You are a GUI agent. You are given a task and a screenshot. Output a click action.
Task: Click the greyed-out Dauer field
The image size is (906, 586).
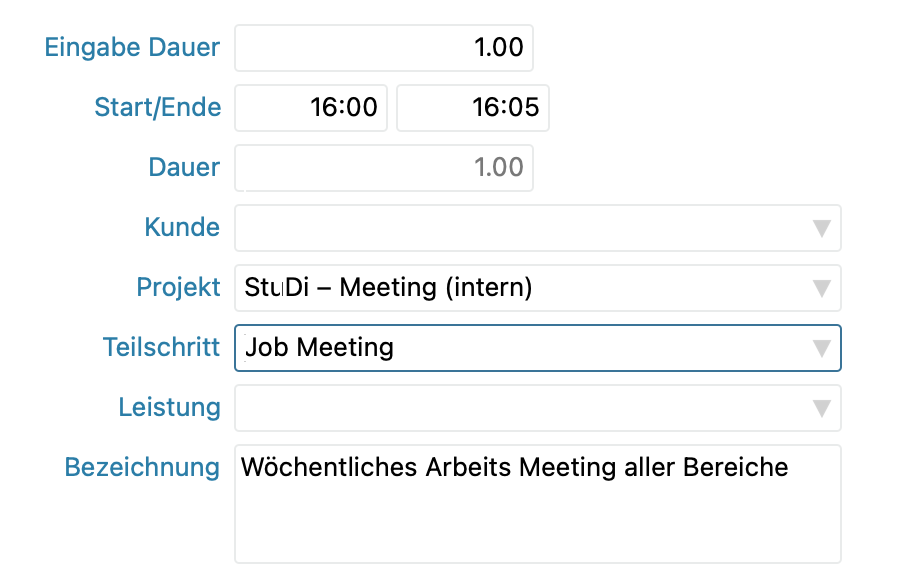click(384, 168)
